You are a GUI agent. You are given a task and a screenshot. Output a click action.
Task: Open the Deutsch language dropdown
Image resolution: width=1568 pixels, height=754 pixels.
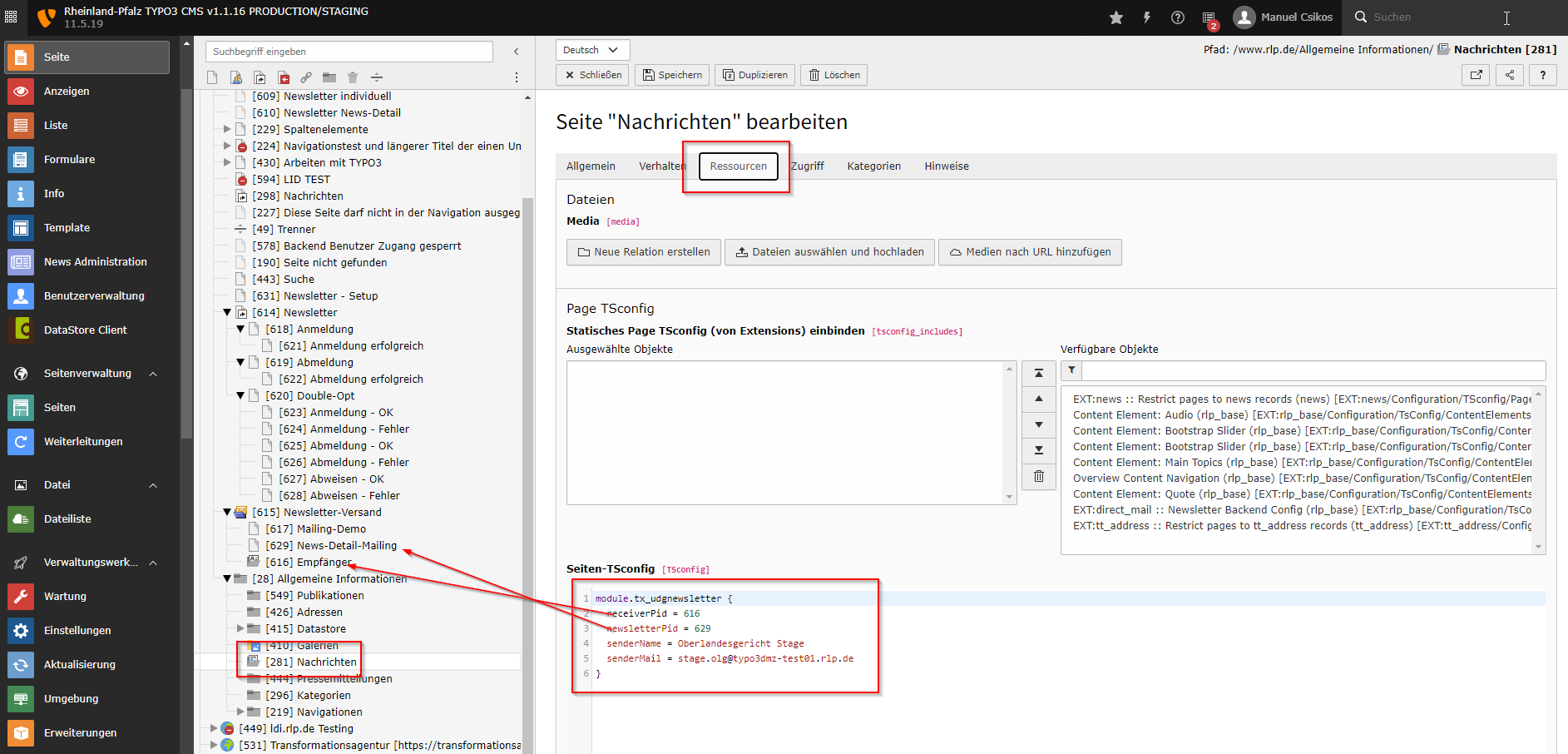tap(592, 50)
